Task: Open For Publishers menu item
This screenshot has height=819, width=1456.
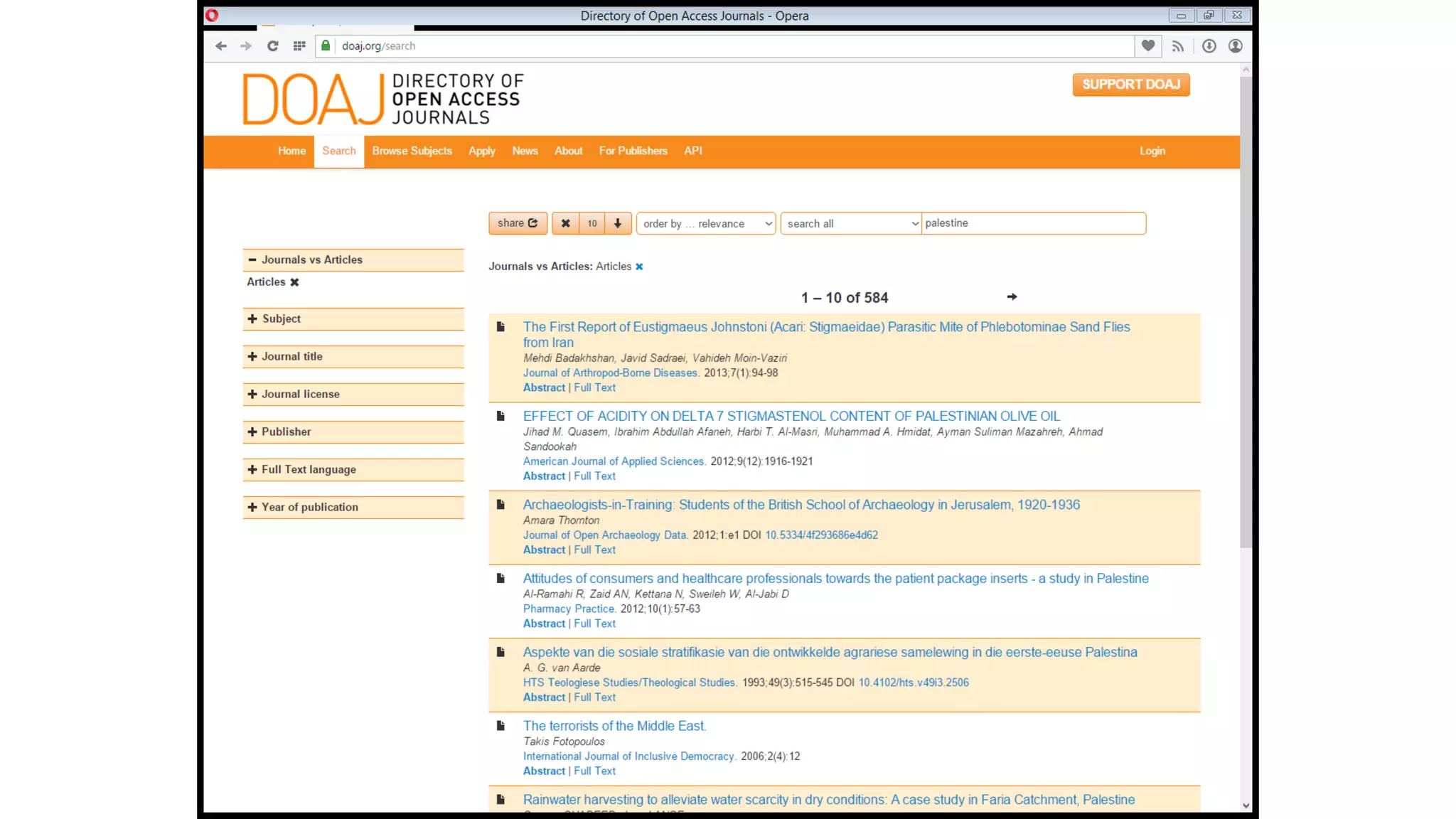Action: [633, 151]
